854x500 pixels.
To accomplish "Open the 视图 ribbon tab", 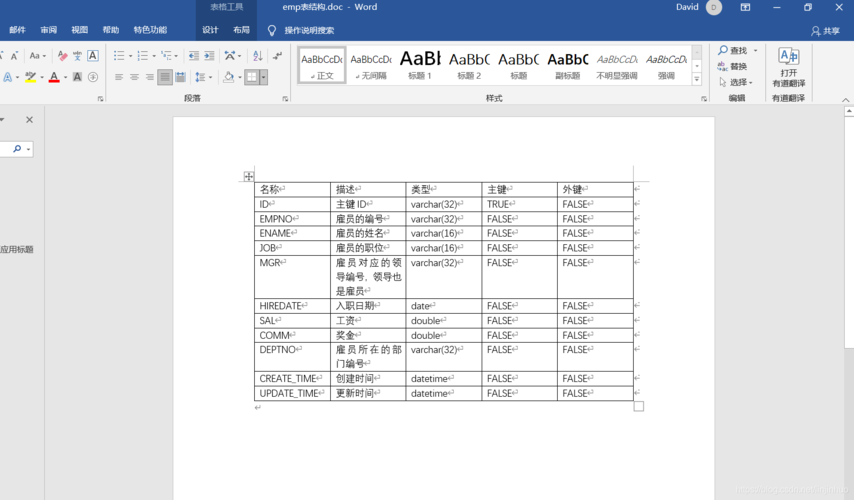I will point(80,30).
